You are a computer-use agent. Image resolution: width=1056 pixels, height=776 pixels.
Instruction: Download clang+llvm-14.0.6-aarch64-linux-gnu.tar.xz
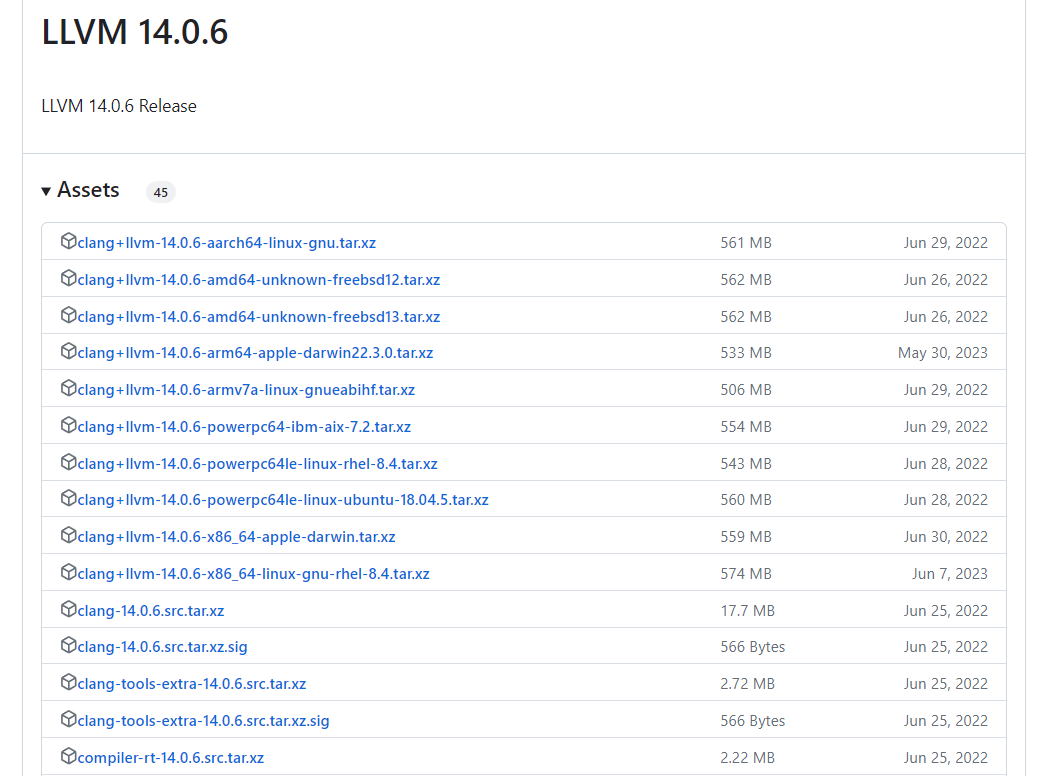226,243
